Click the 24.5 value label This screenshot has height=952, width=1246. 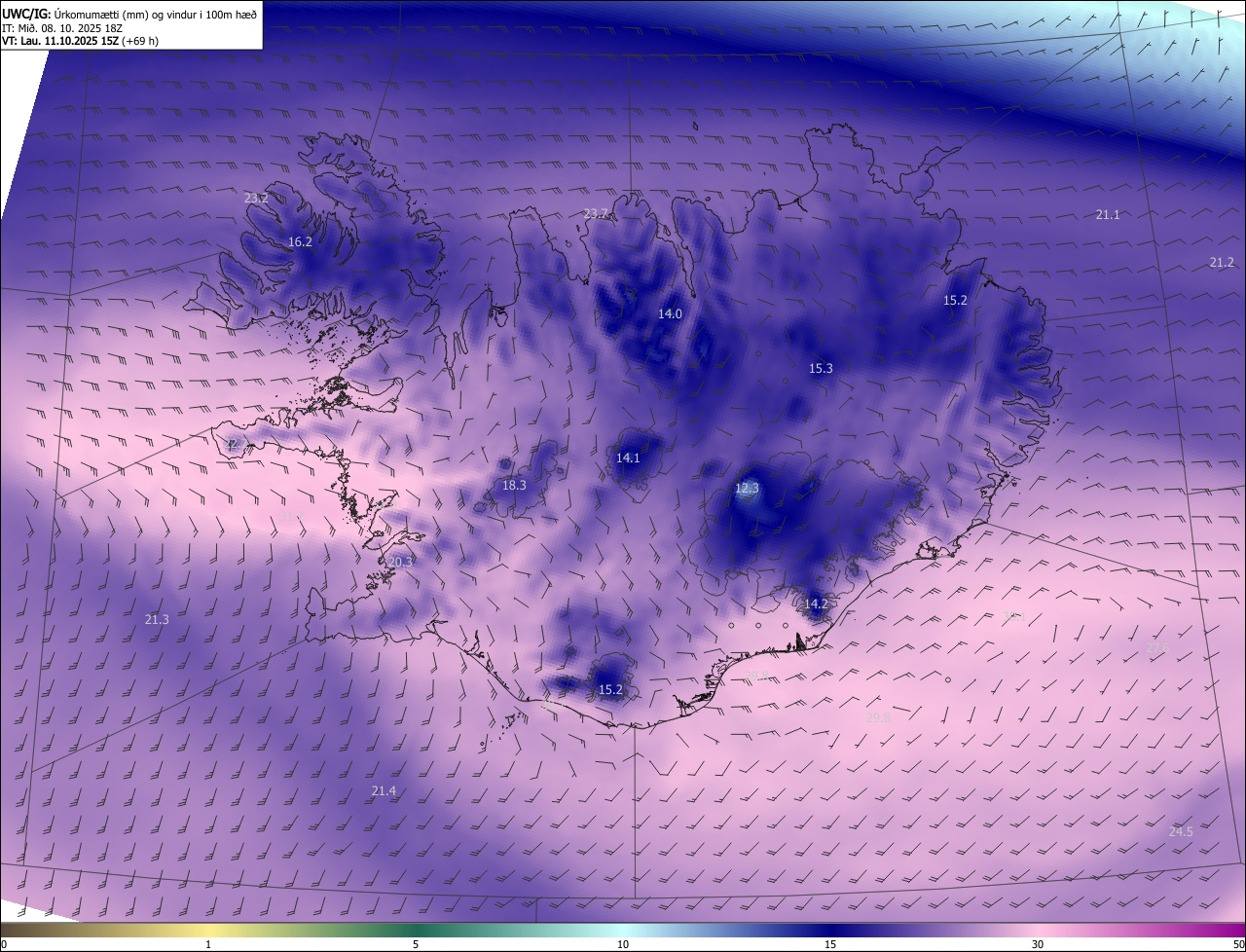(1181, 831)
